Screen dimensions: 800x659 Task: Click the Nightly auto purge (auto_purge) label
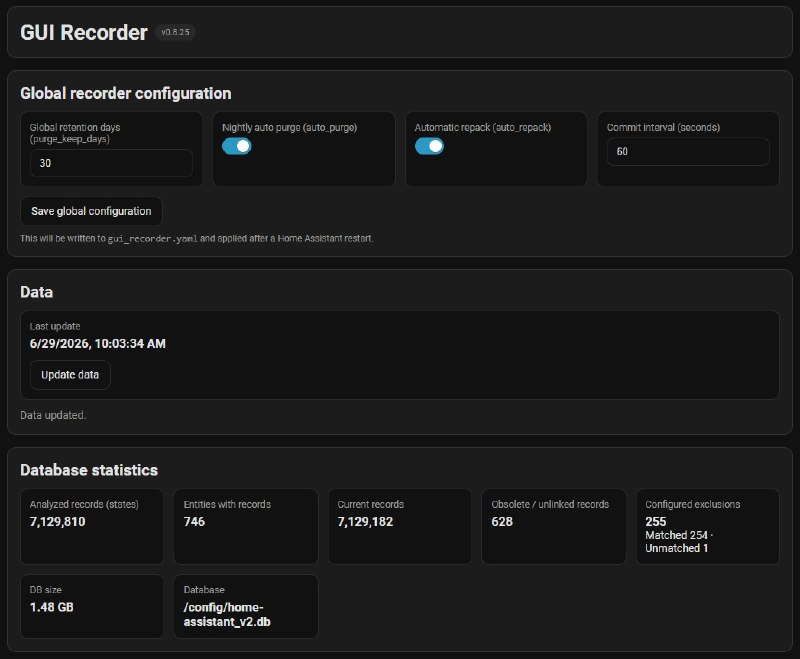tap(289, 128)
